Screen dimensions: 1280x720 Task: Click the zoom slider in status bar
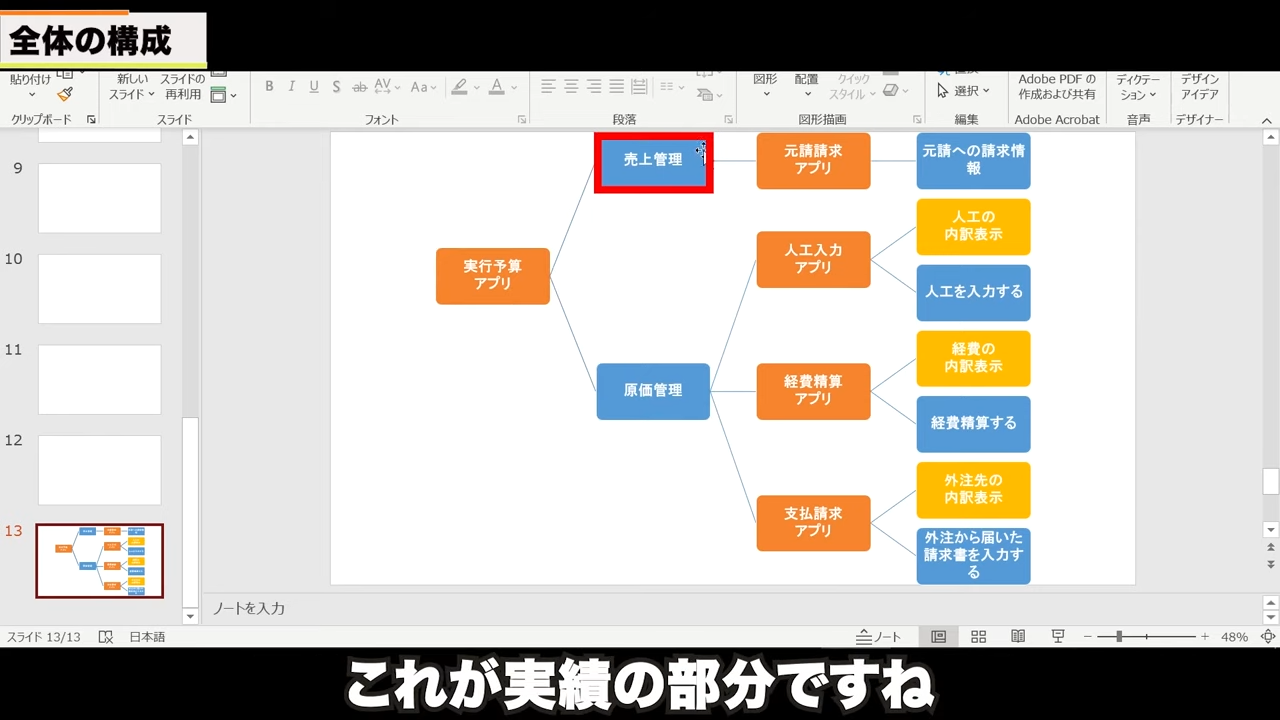pyautogui.click(x=1119, y=637)
